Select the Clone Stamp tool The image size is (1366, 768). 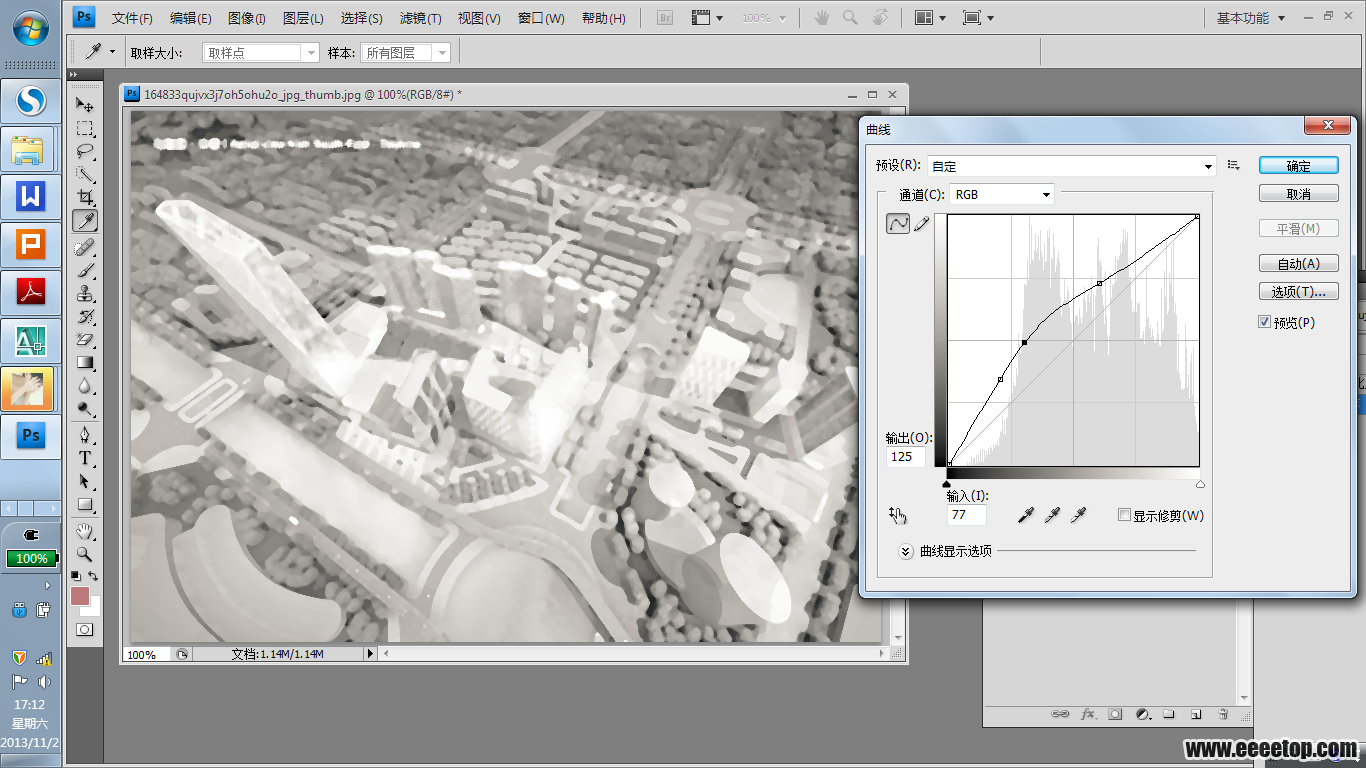[85, 294]
